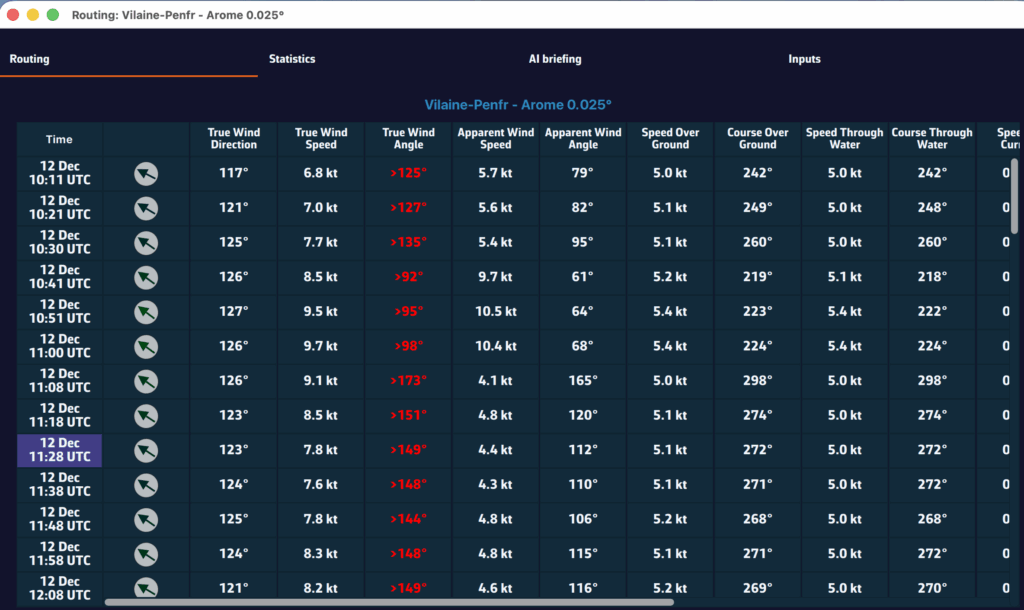Click the Apparent Wind Angle column header
Screen dimensions: 1024x610
point(583,139)
